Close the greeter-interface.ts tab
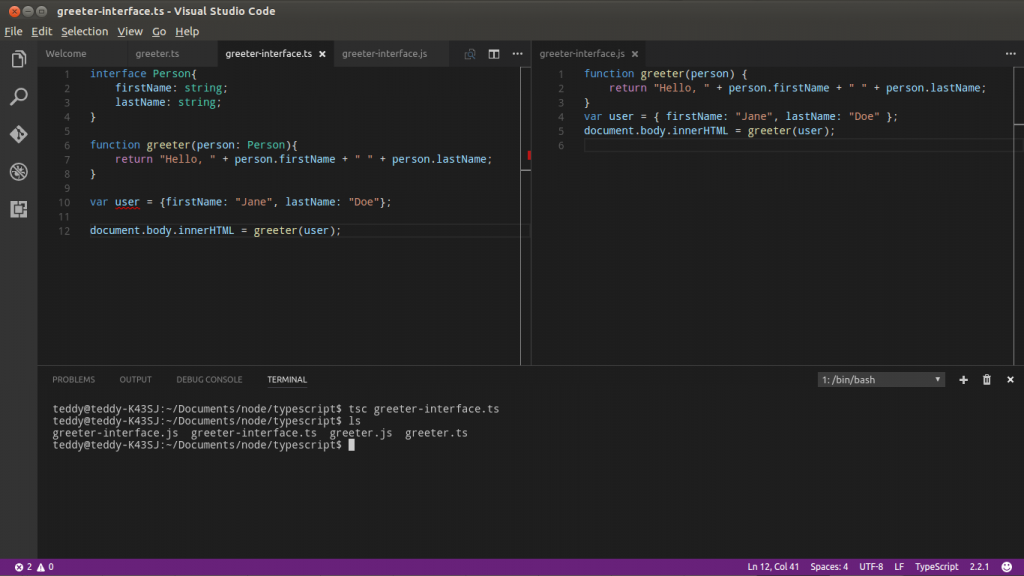This screenshot has height=576, width=1024. point(322,54)
